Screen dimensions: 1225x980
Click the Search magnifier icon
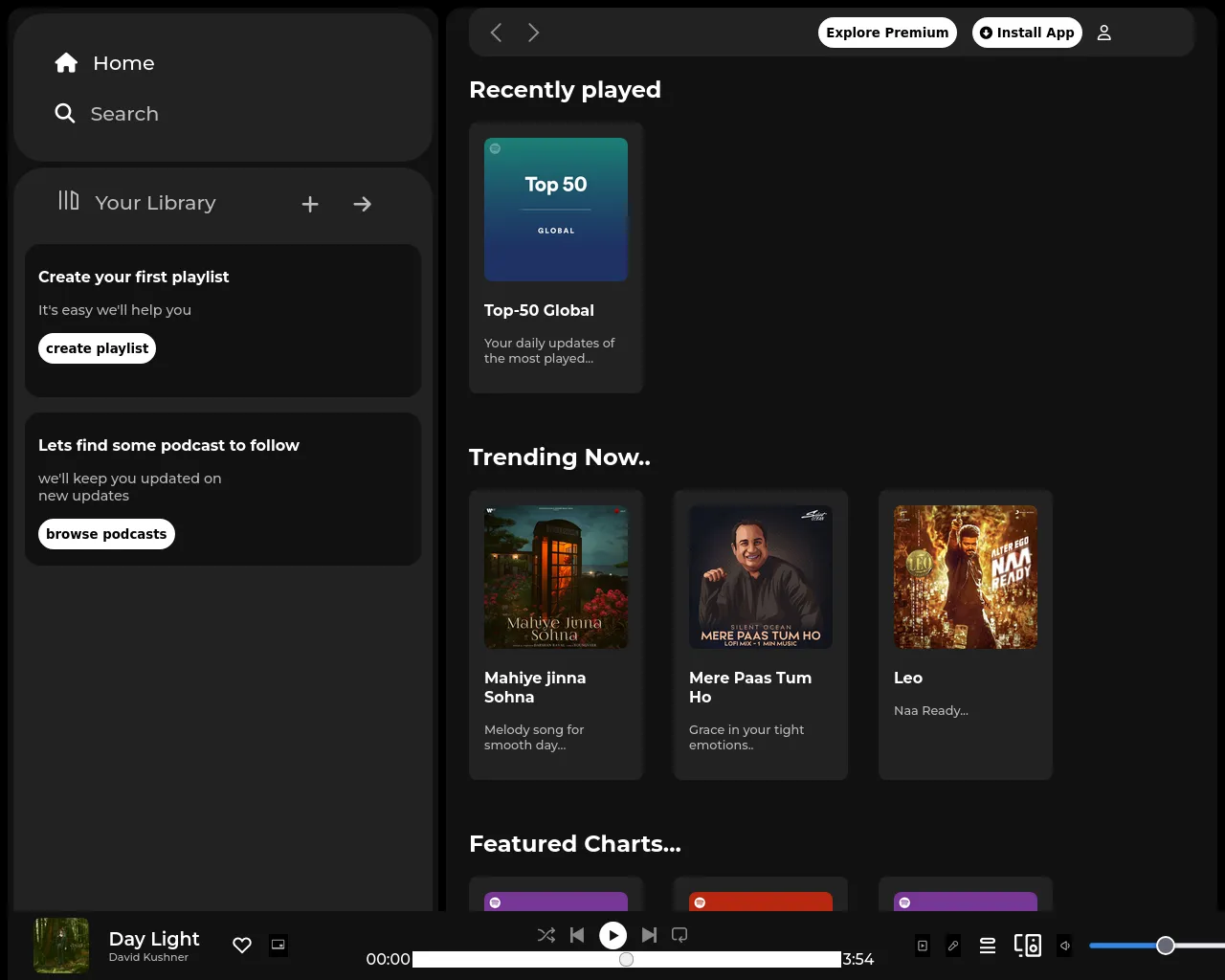point(65,114)
